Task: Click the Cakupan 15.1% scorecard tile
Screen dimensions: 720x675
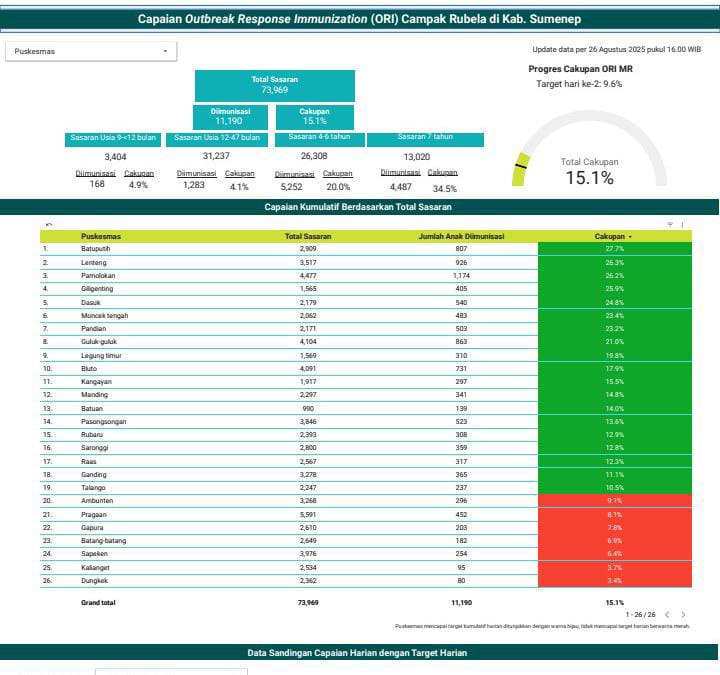Action: pyautogui.click(x=314, y=116)
